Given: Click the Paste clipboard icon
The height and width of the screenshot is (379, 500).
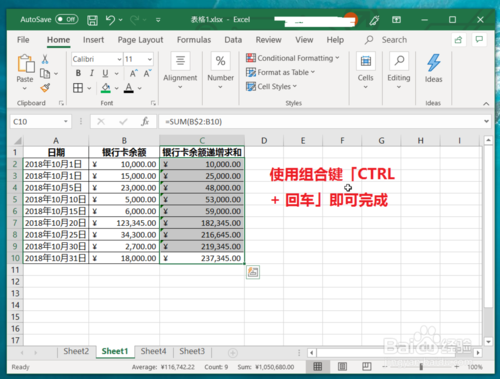Looking at the screenshot, I should (x=26, y=63).
